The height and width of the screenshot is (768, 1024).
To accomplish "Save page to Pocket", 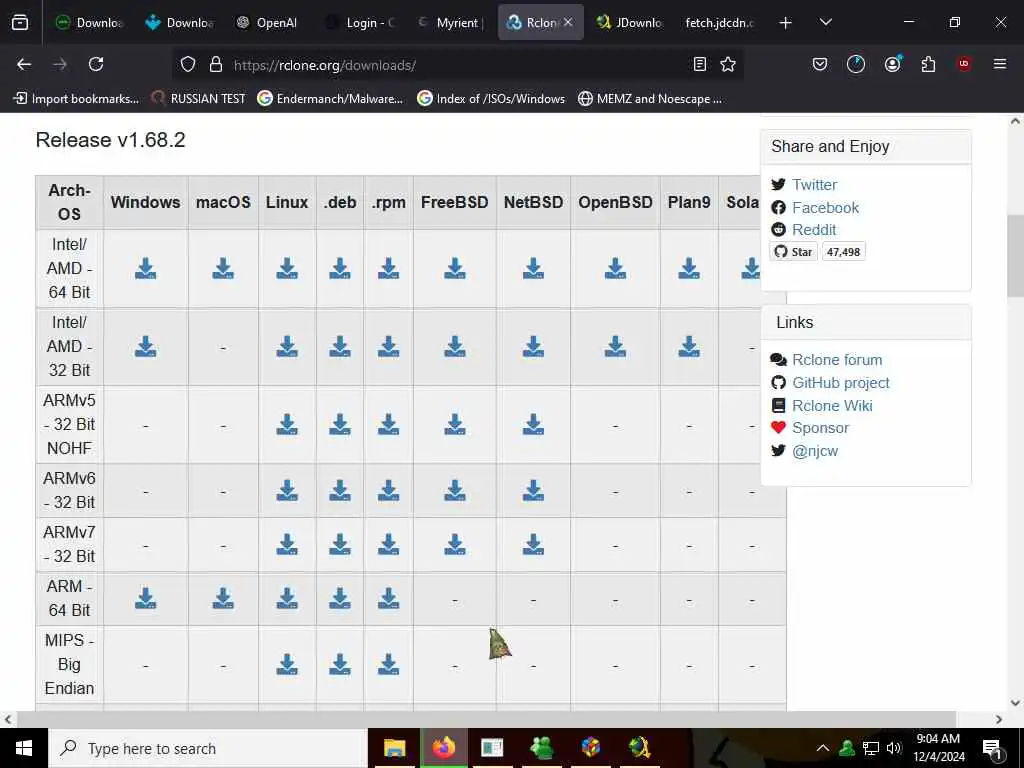I will pos(820,64).
